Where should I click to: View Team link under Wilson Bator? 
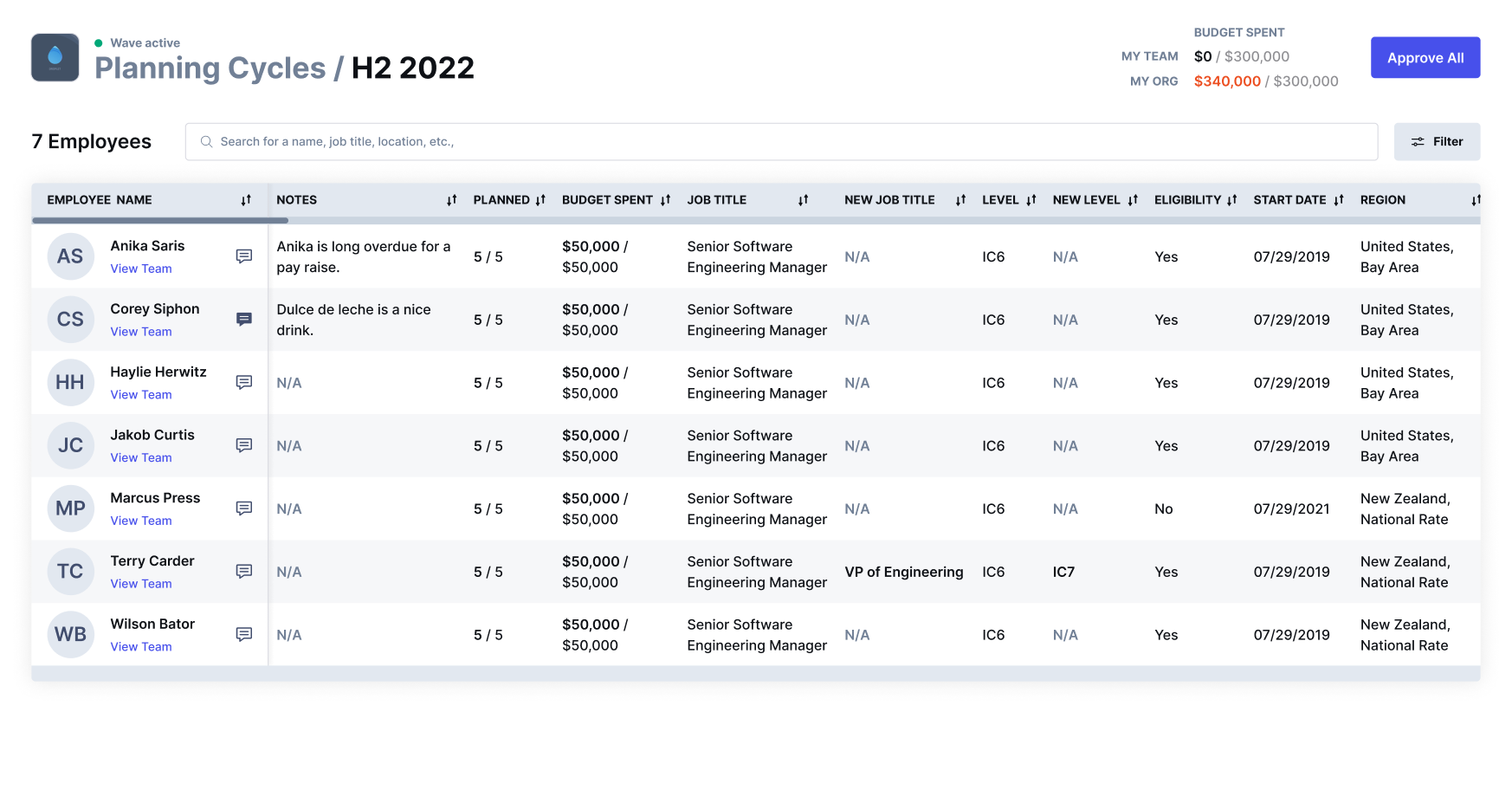tap(141, 647)
